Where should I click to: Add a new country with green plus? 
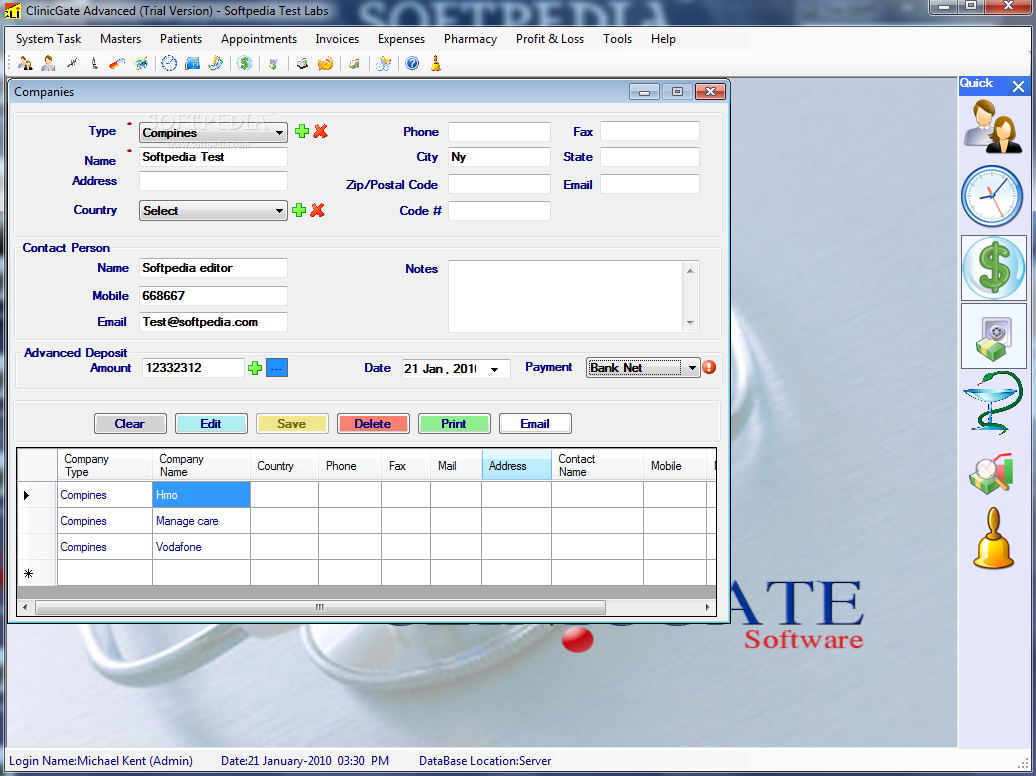(x=299, y=210)
